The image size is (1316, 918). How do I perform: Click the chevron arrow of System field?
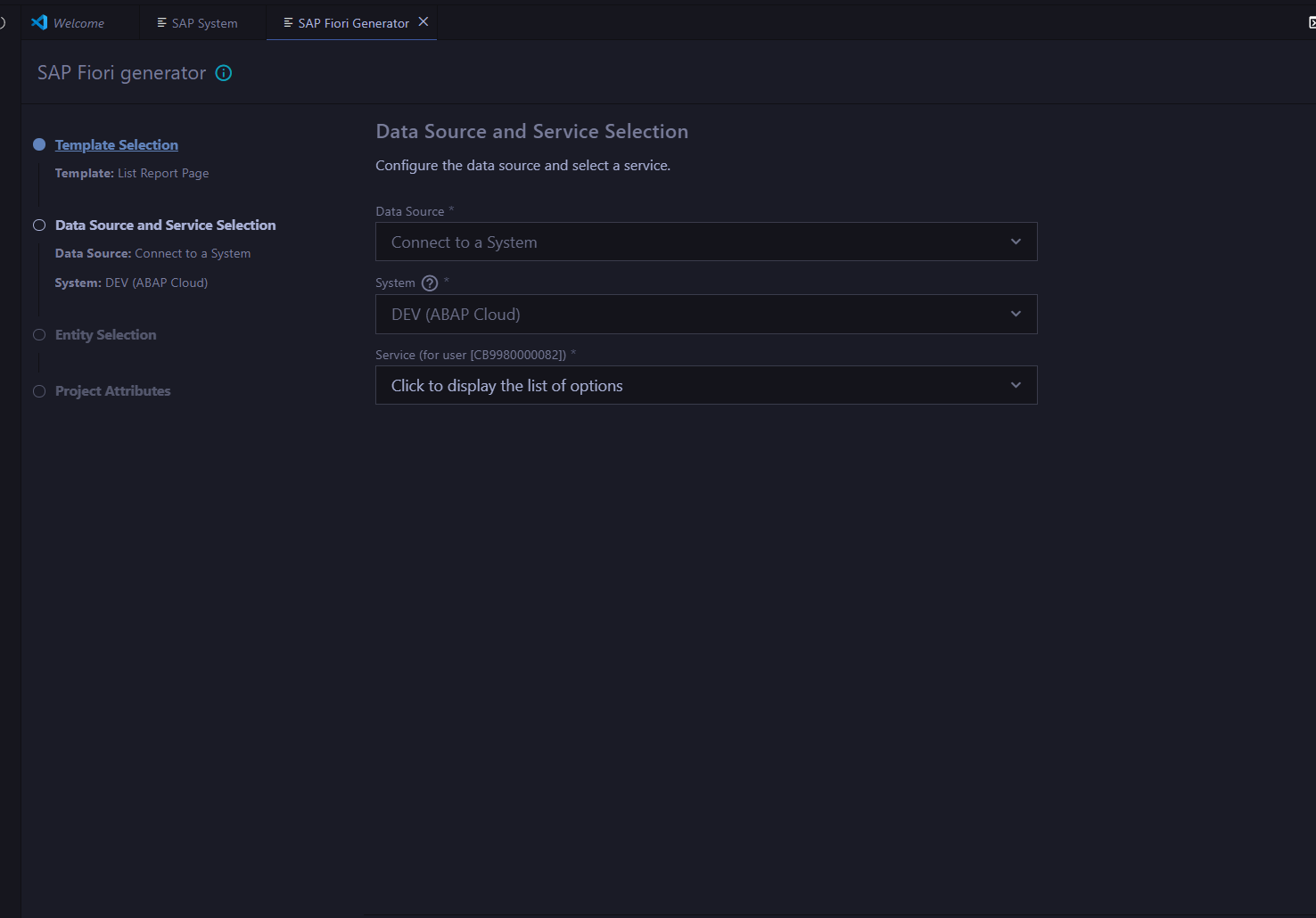[1016, 314]
